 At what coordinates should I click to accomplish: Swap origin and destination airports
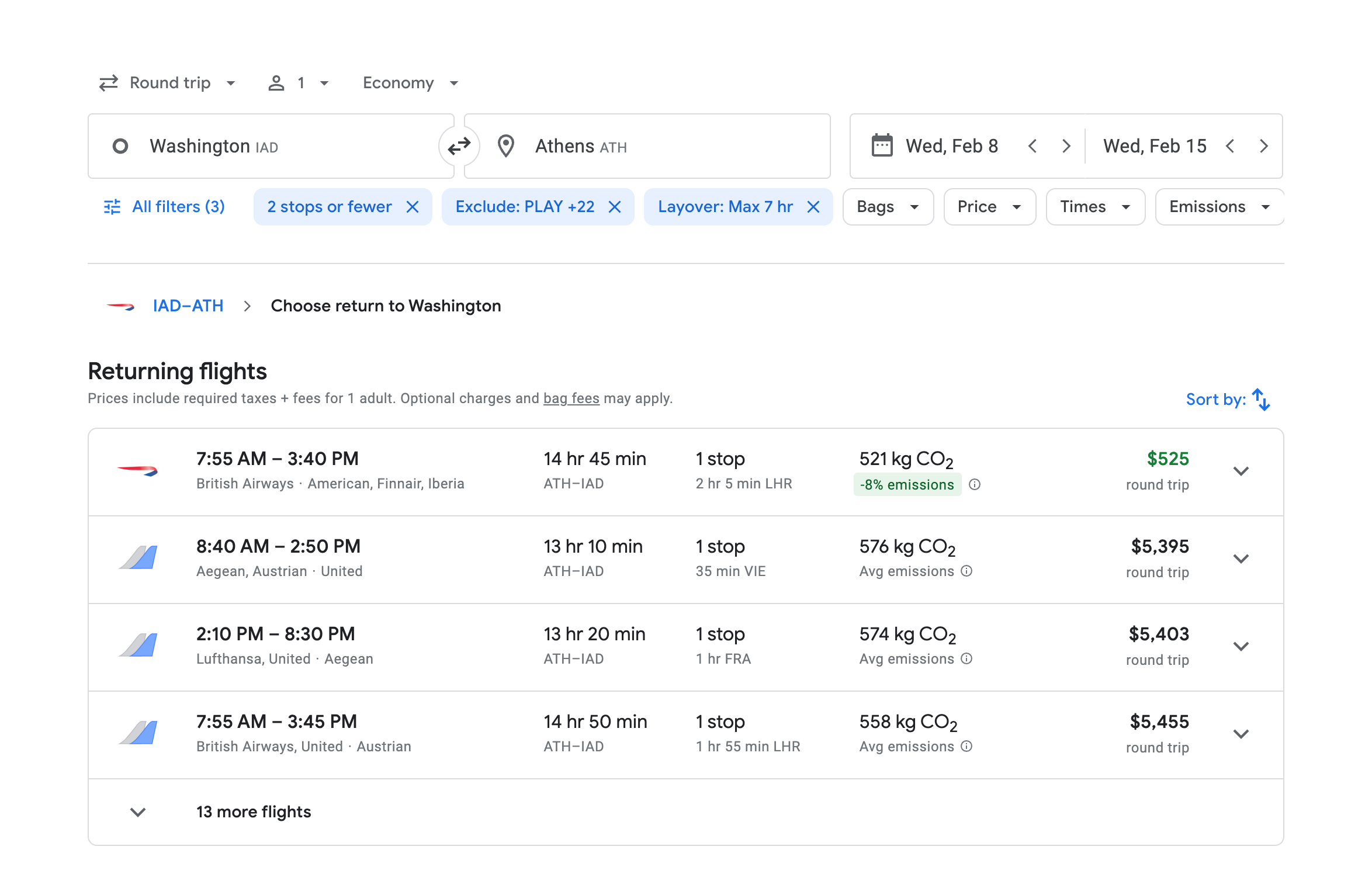459,146
